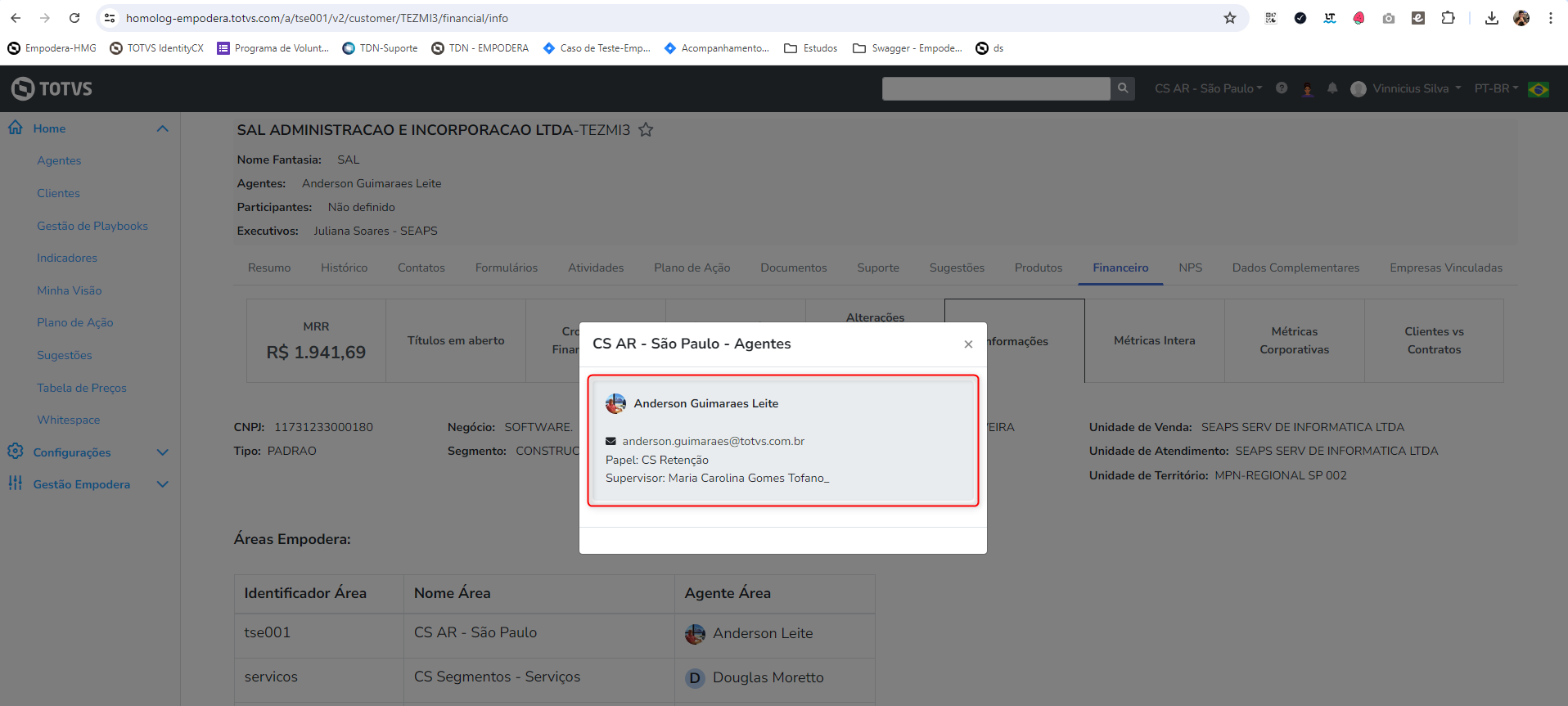
Task: Switch to the Produtos tab
Action: point(1039,268)
